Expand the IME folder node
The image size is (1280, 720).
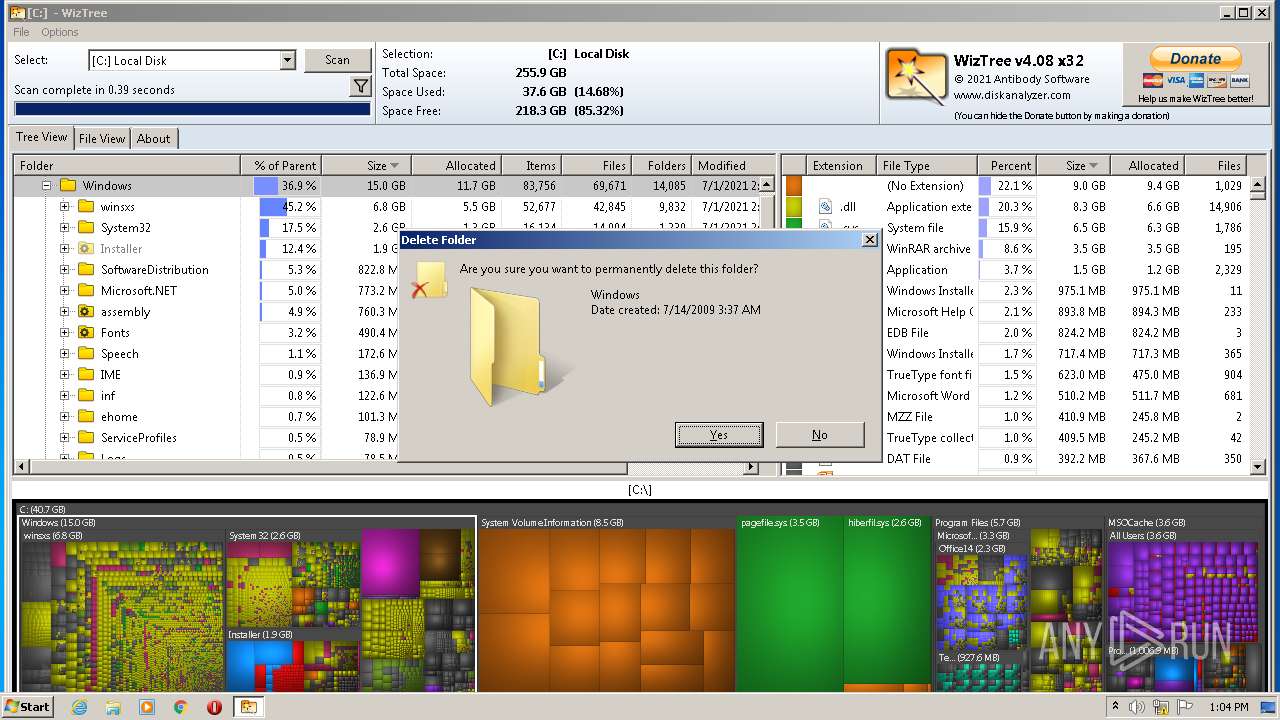64,375
